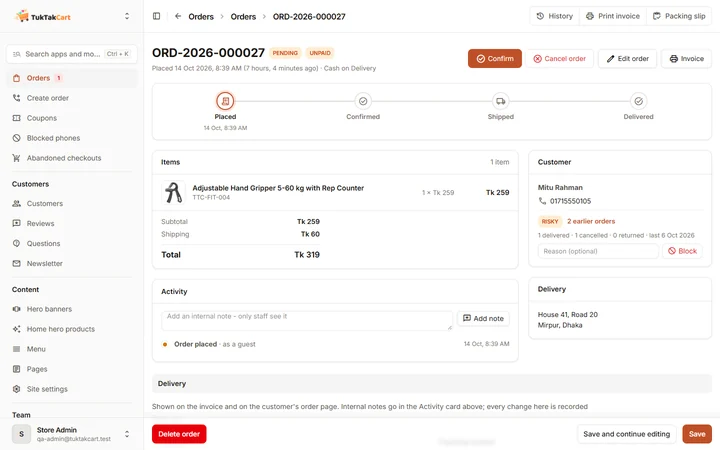The width and height of the screenshot is (720, 450).
Task: Open Questions in the sidebar
Action: coord(72,243)
